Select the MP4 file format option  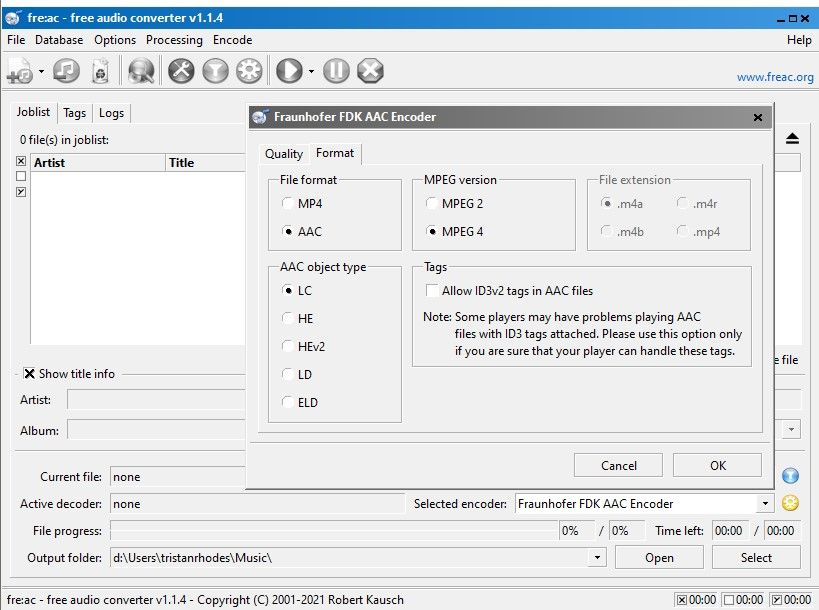pos(289,203)
